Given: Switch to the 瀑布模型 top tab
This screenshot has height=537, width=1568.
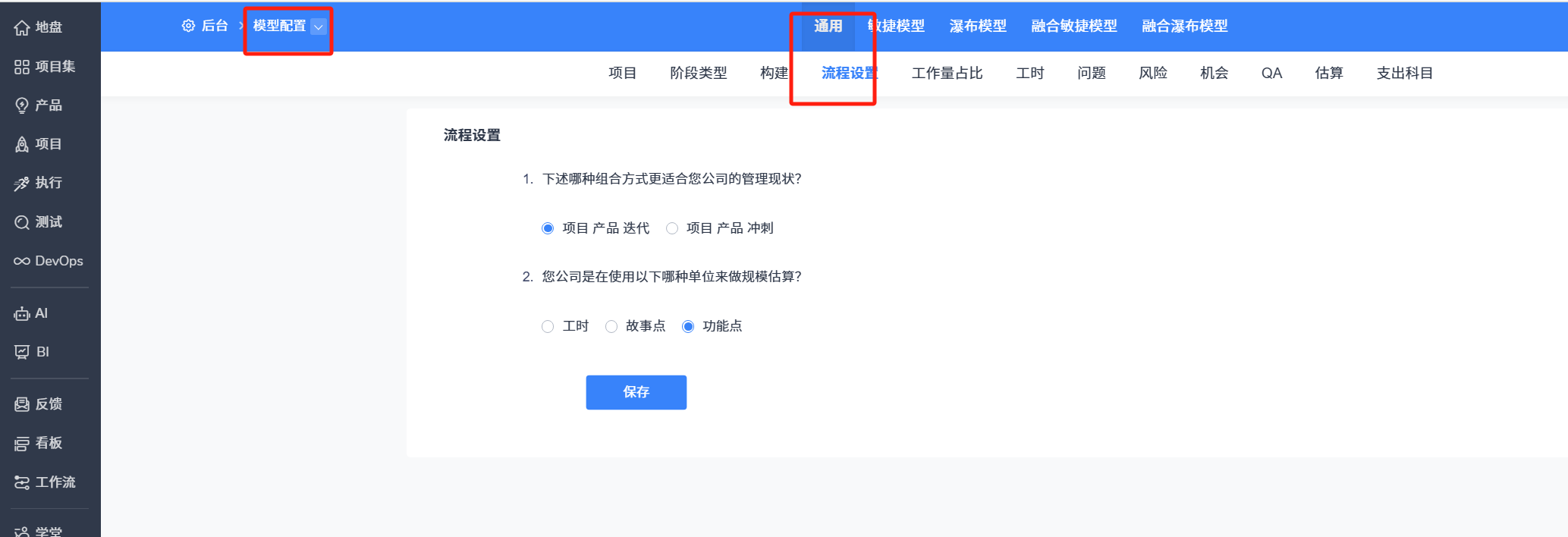Looking at the screenshot, I should [x=978, y=26].
